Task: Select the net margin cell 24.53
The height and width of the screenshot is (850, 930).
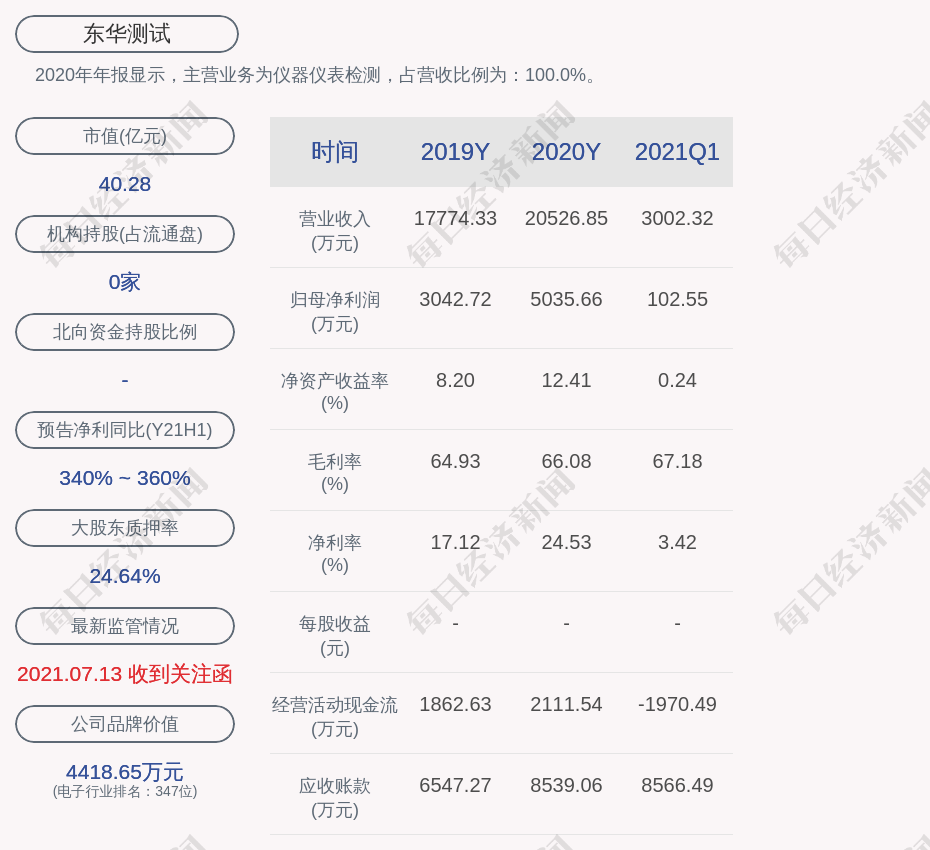Action: pos(566,542)
